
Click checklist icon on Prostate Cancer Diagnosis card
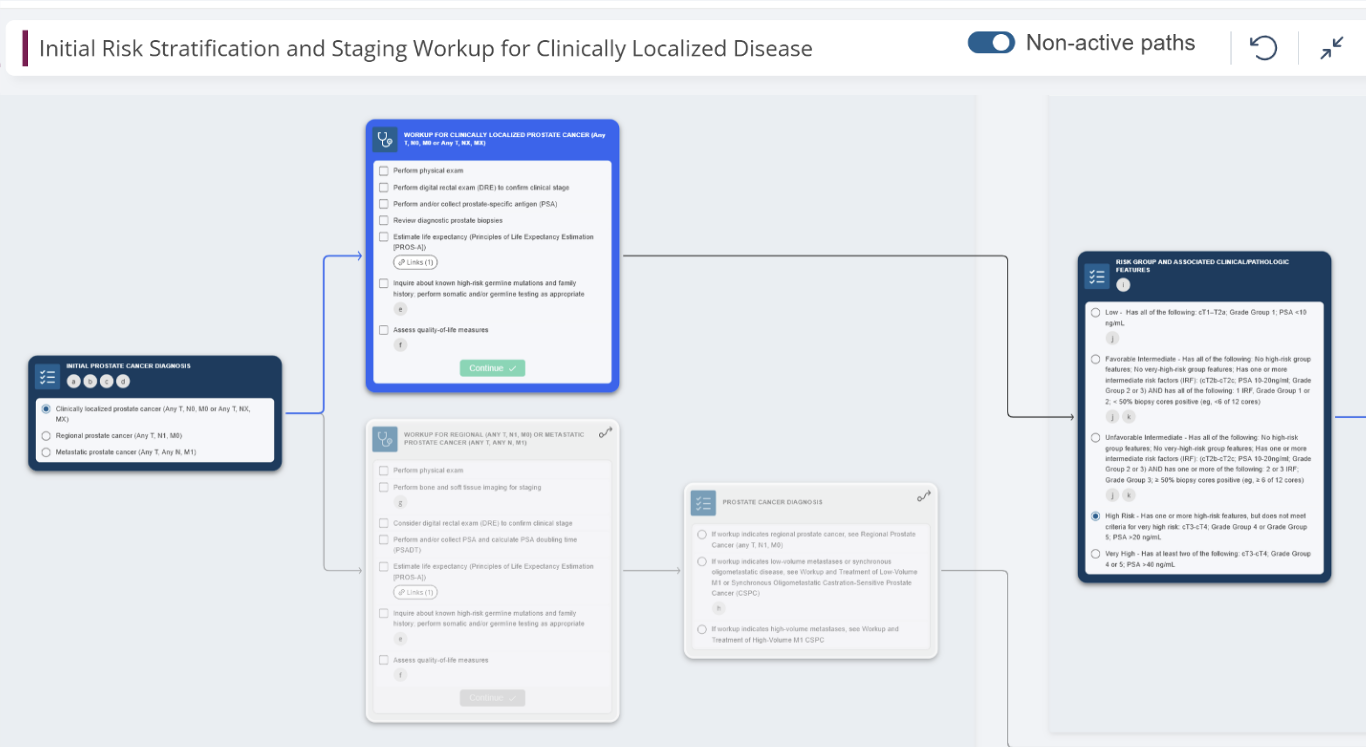pyautogui.click(x=704, y=503)
